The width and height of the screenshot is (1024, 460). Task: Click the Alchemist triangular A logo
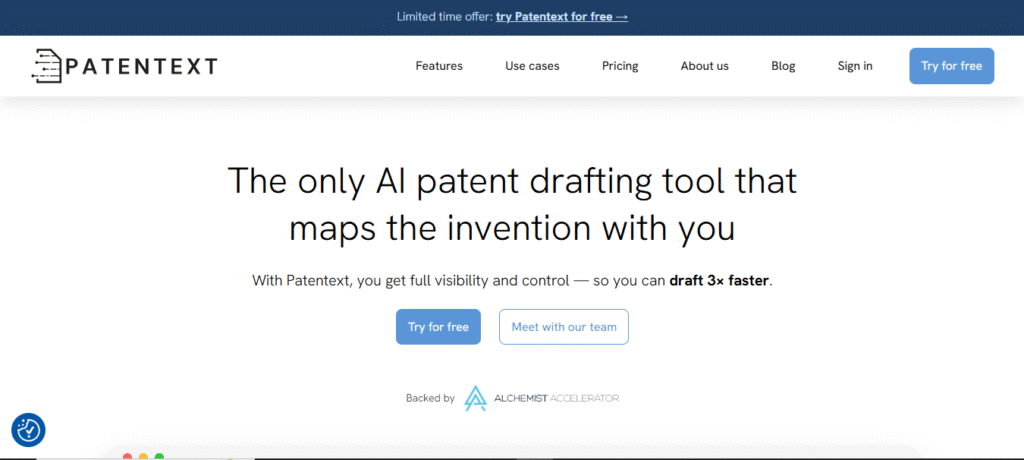[475, 398]
